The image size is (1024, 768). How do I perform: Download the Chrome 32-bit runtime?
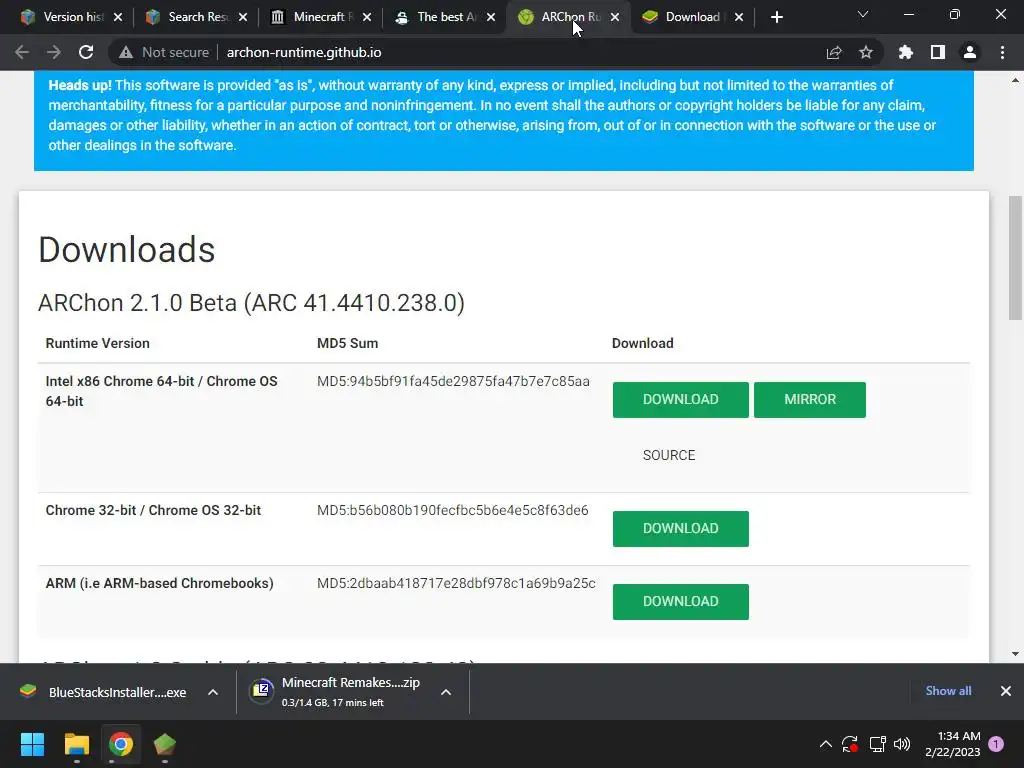pos(680,528)
